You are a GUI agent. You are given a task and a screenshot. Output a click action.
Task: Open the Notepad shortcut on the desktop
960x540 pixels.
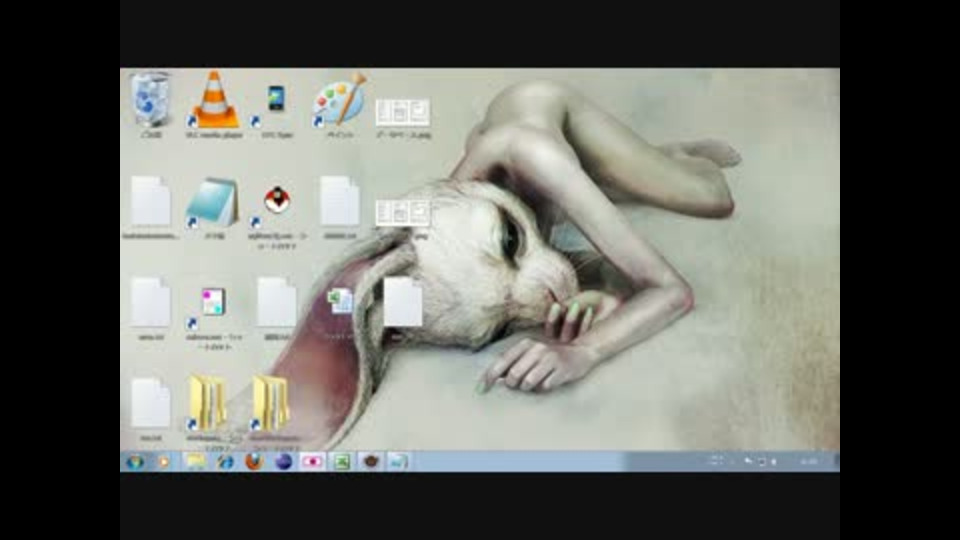pyautogui.click(x=212, y=207)
